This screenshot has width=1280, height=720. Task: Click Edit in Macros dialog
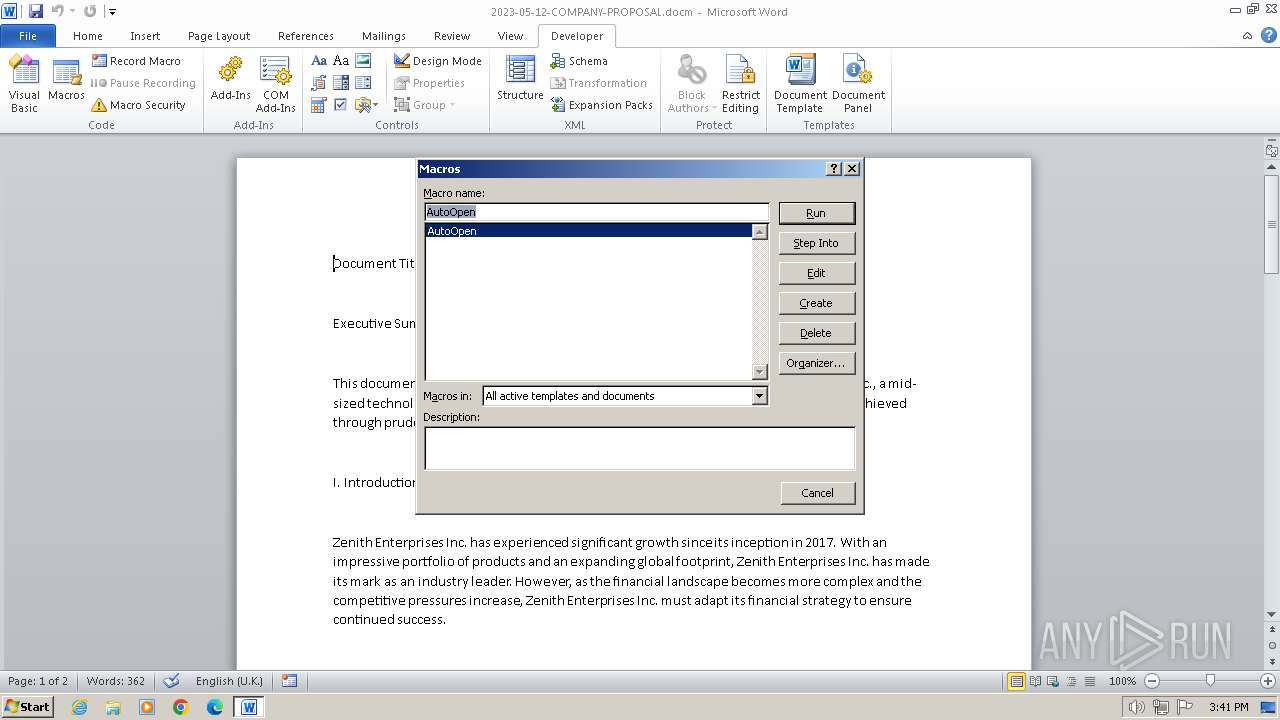(x=816, y=273)
